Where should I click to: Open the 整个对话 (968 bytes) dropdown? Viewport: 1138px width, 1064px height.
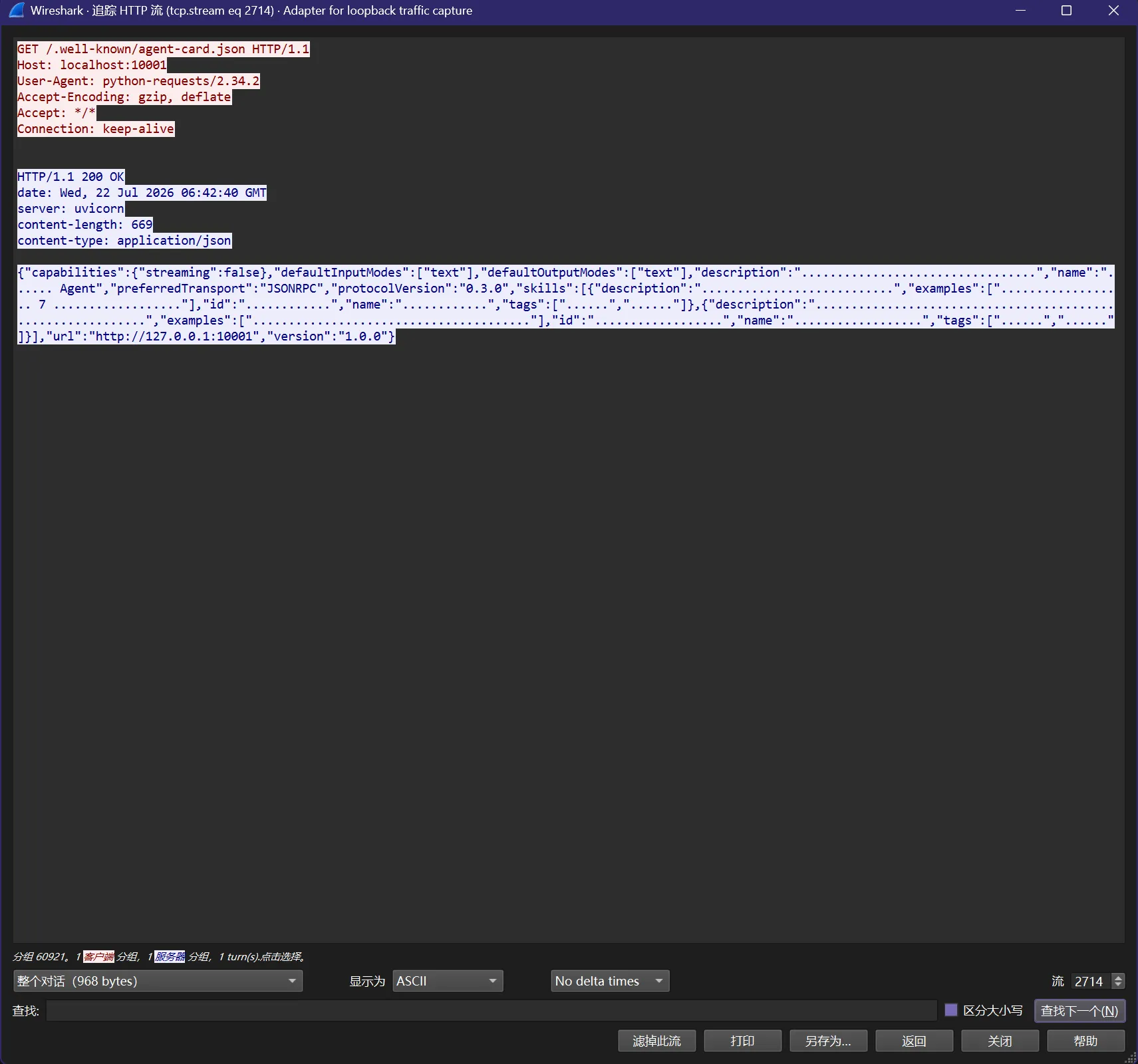(158, 981)
